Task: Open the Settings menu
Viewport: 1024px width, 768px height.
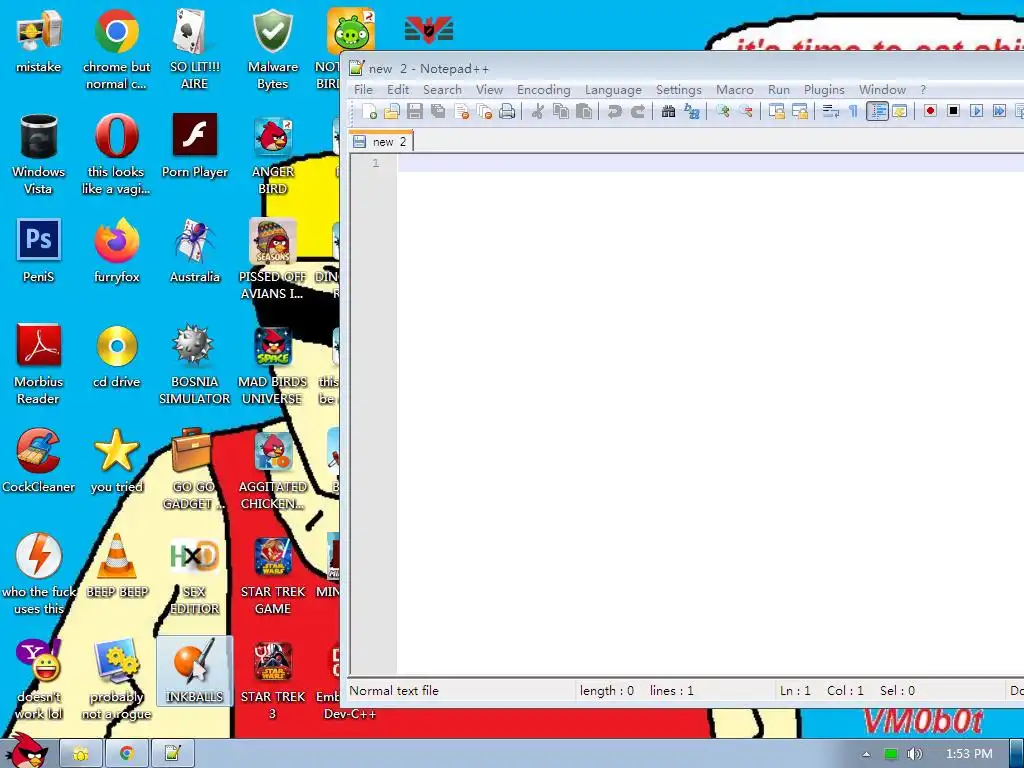Action: coord(679,89)
